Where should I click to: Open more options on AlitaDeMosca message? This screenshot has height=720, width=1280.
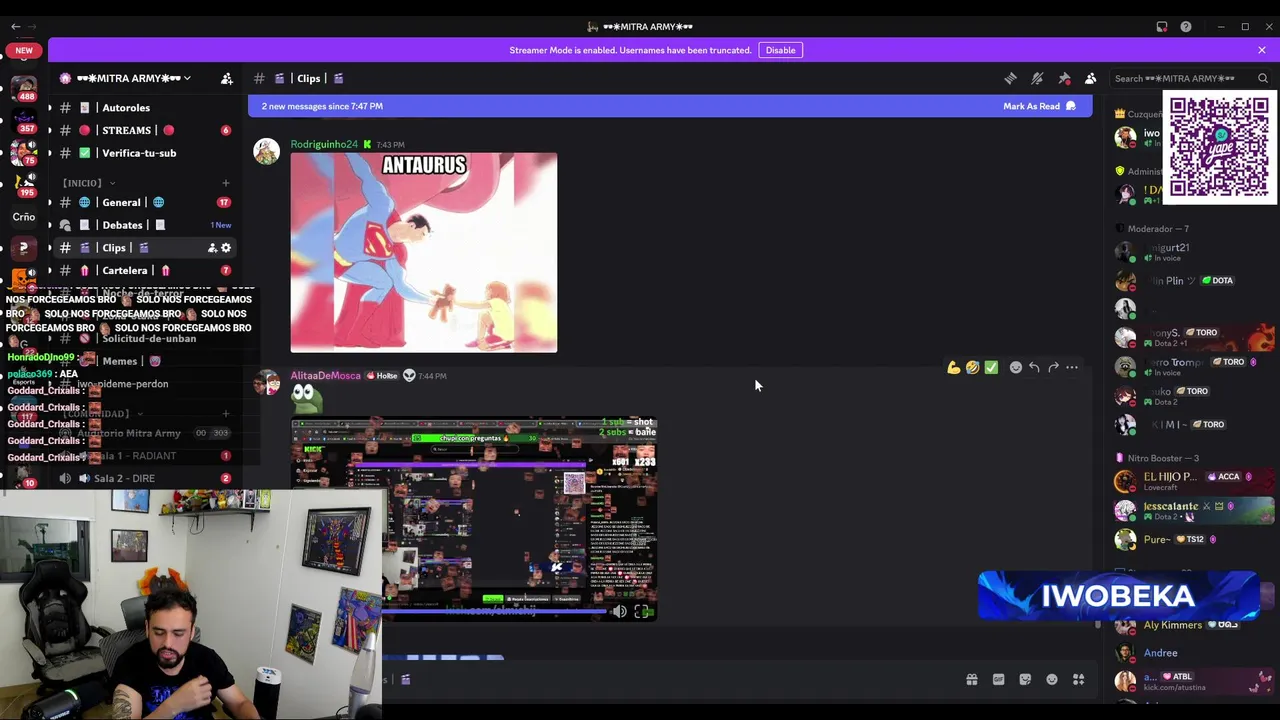pos(1072,368)
